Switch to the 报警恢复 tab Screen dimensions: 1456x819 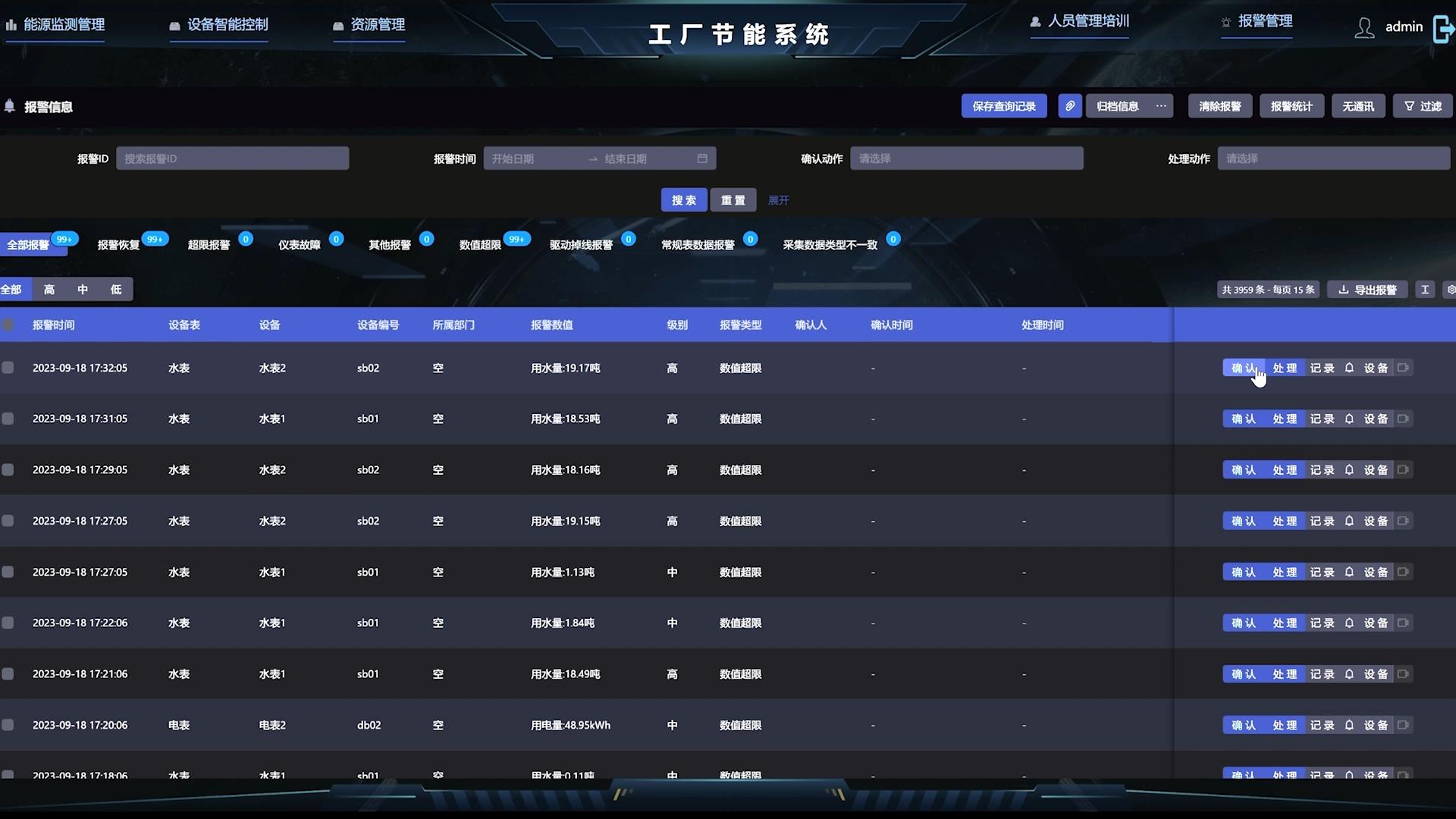coord(119,245)
